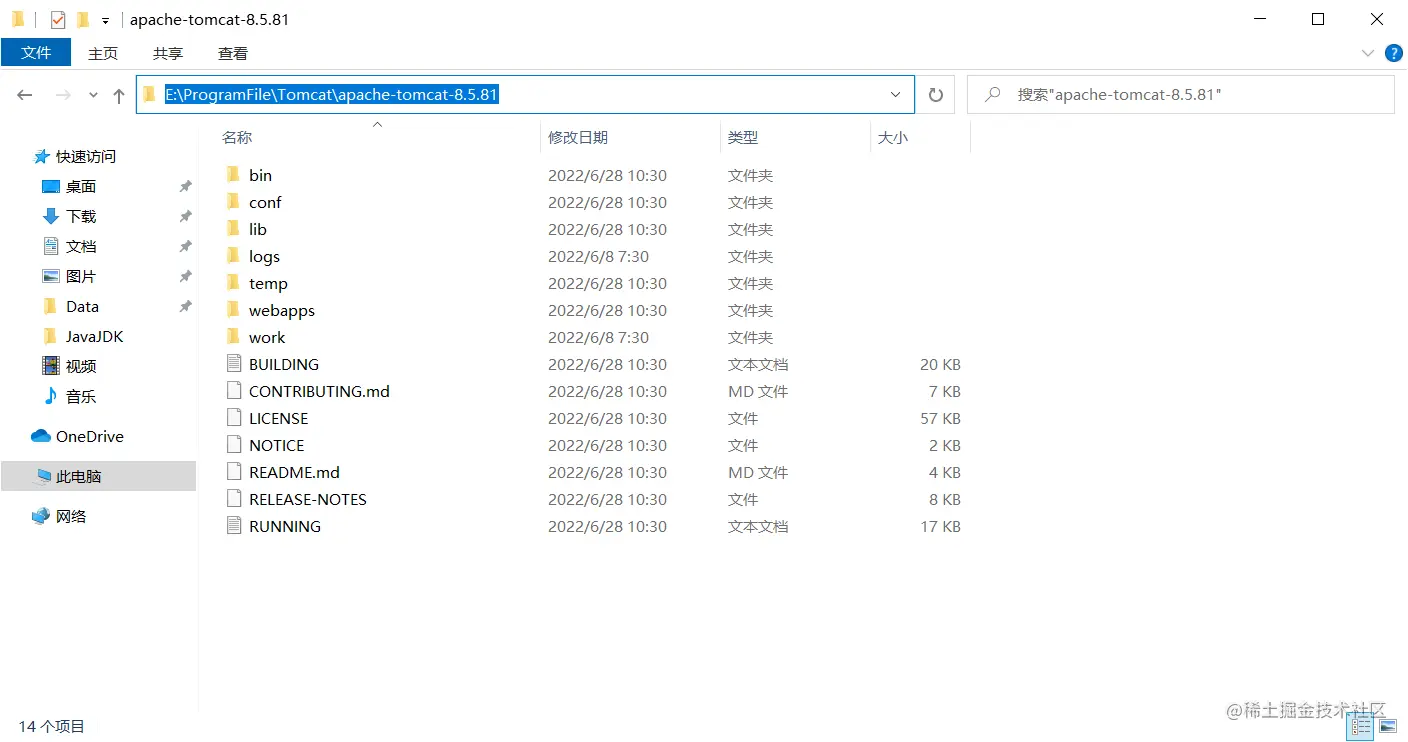Image resolution: width=1408 pixels, height=742 pixels.
Task: Select the RUNNING text document icon
Action: (234, 526)
